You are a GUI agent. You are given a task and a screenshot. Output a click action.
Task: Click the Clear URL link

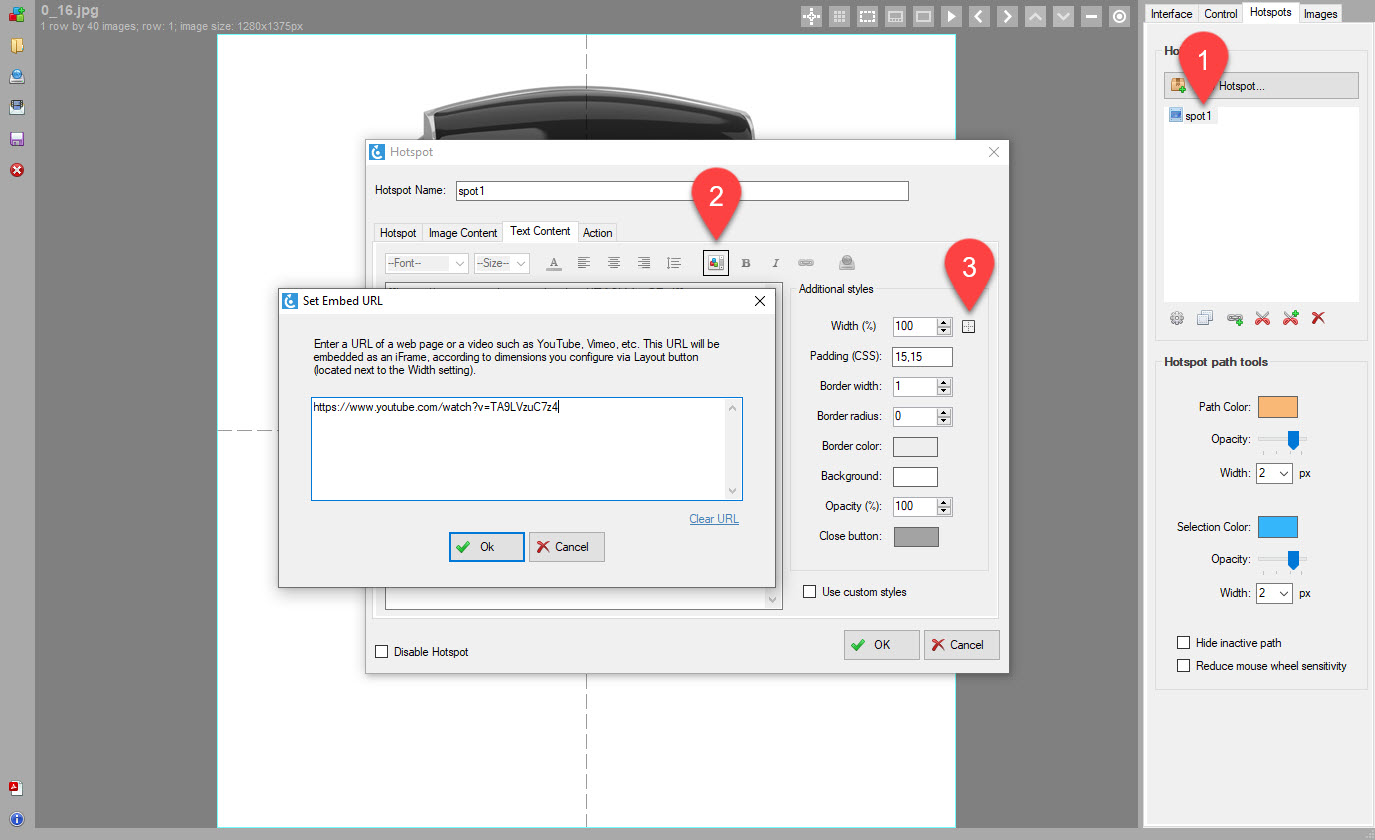tap(714, 519)
